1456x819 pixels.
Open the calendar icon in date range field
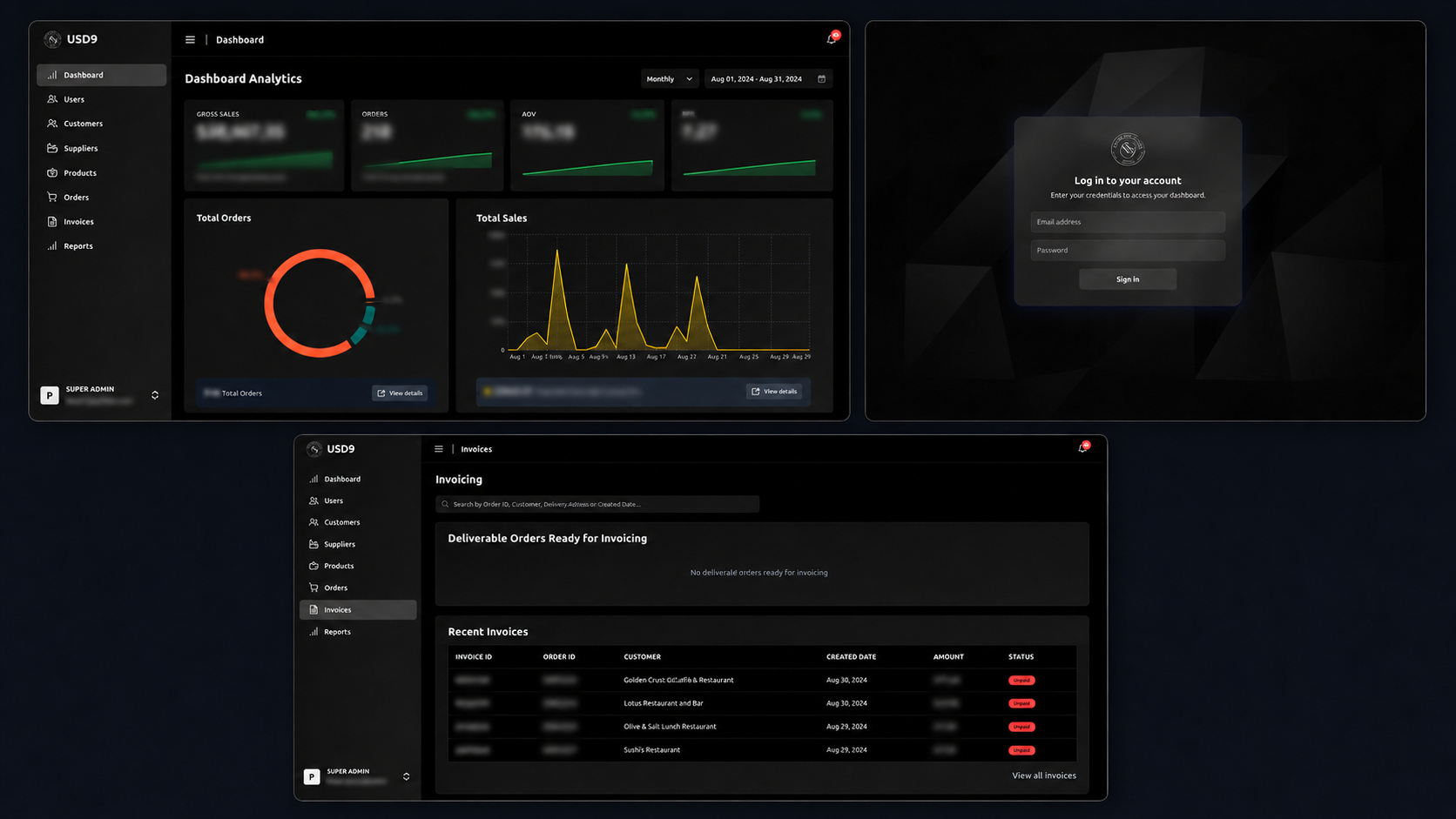[x=821, y=79]
